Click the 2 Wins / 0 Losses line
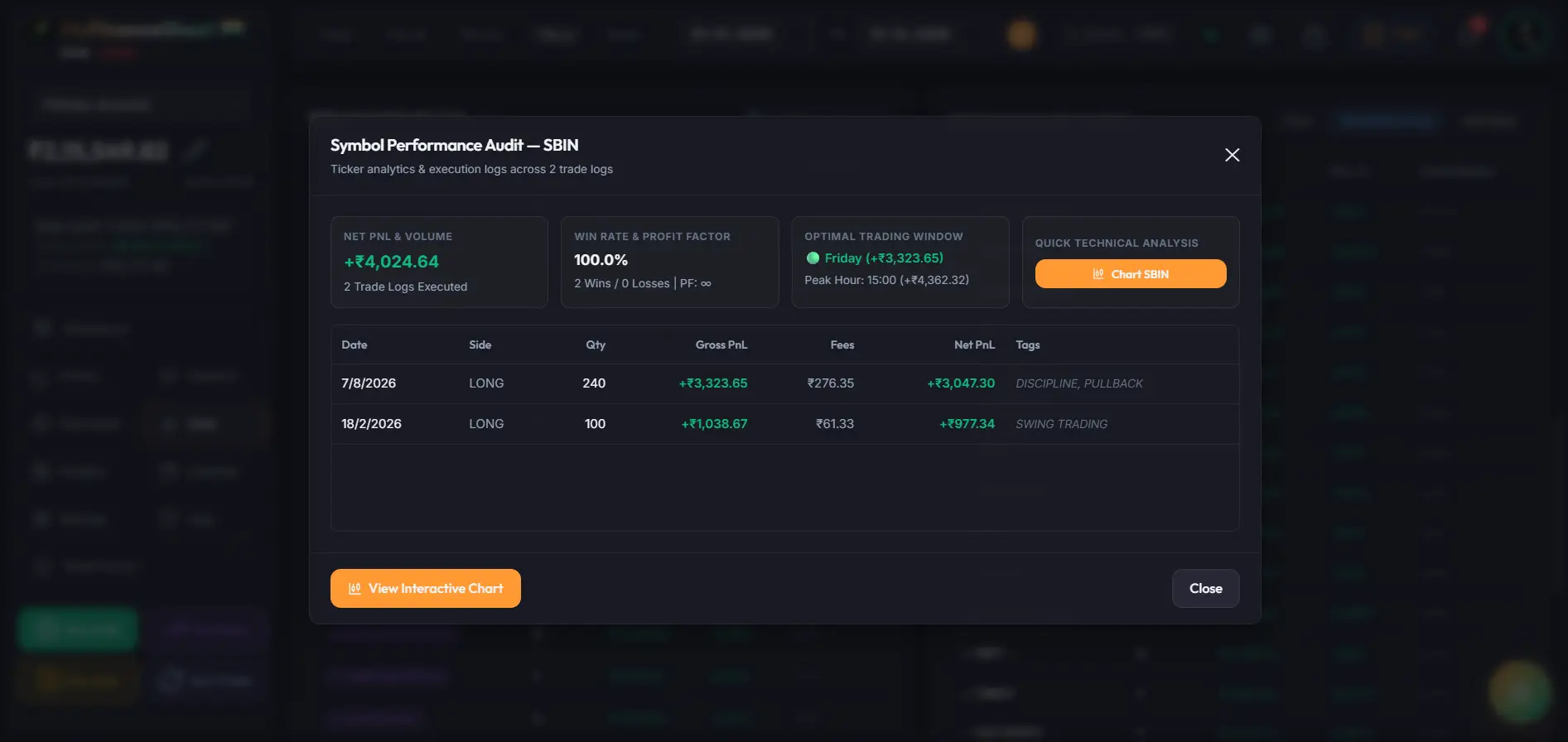 [x=642, y=283]
